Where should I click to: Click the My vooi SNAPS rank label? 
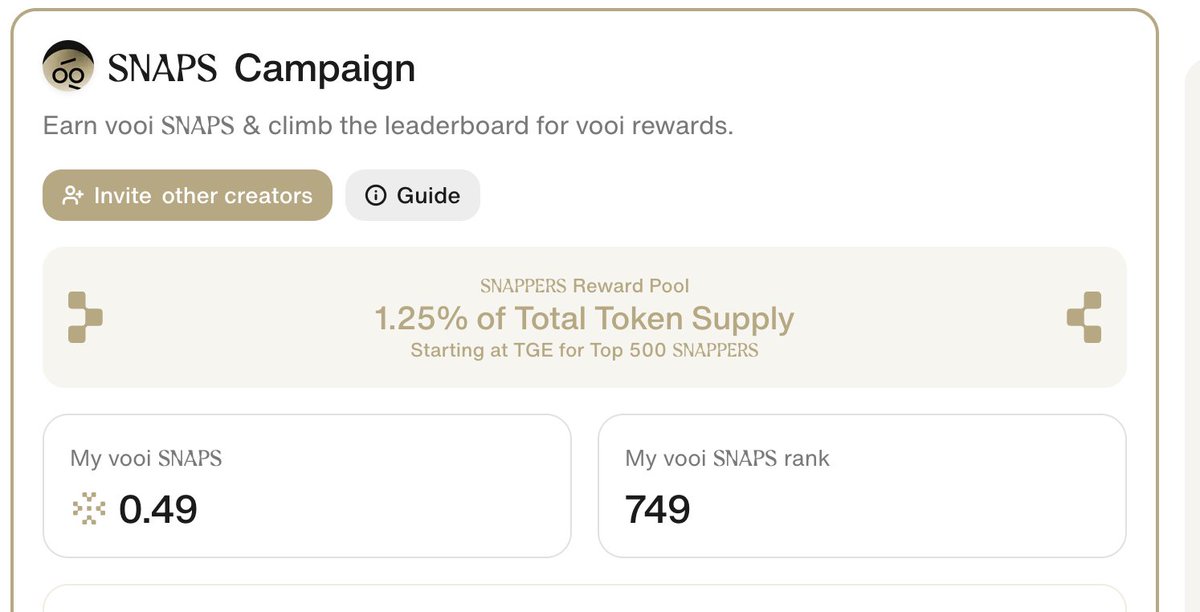click(x=727, y=459)
